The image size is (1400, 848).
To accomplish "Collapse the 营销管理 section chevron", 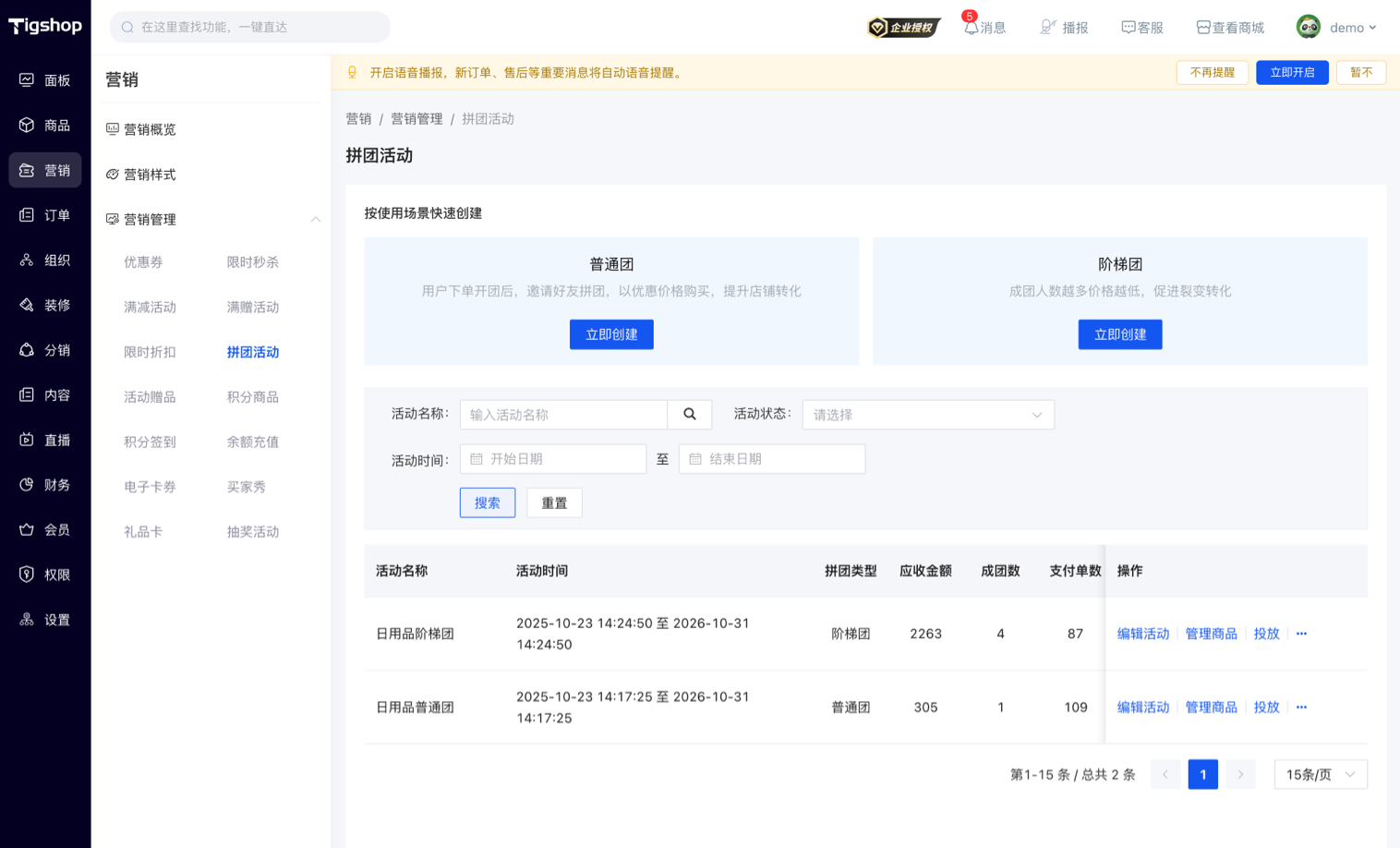I will tap(315, 220).
